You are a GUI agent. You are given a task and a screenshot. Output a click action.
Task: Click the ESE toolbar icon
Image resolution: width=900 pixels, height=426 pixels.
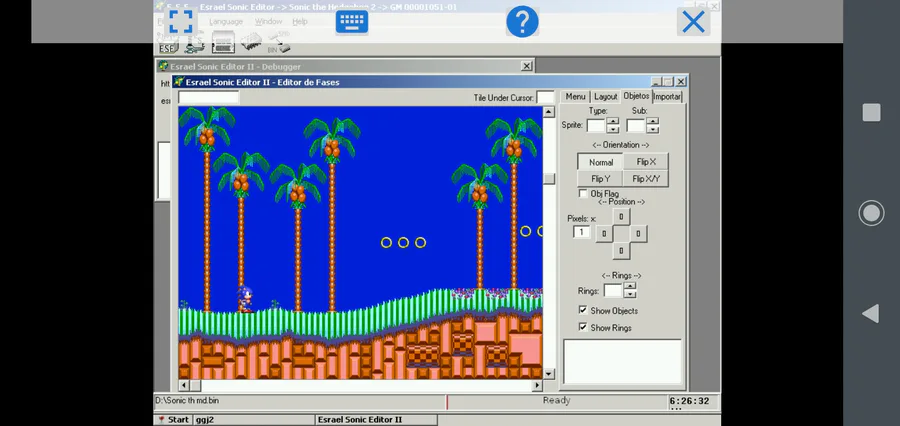[x=168, y=45]
